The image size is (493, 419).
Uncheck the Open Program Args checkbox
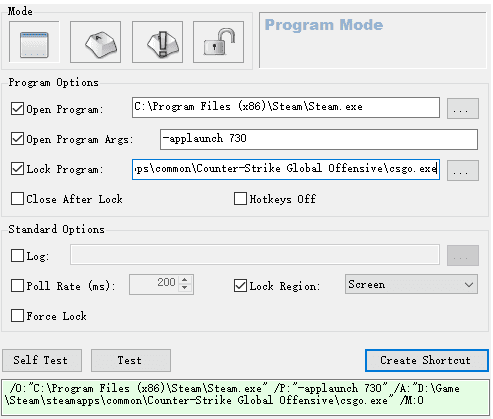17,139
